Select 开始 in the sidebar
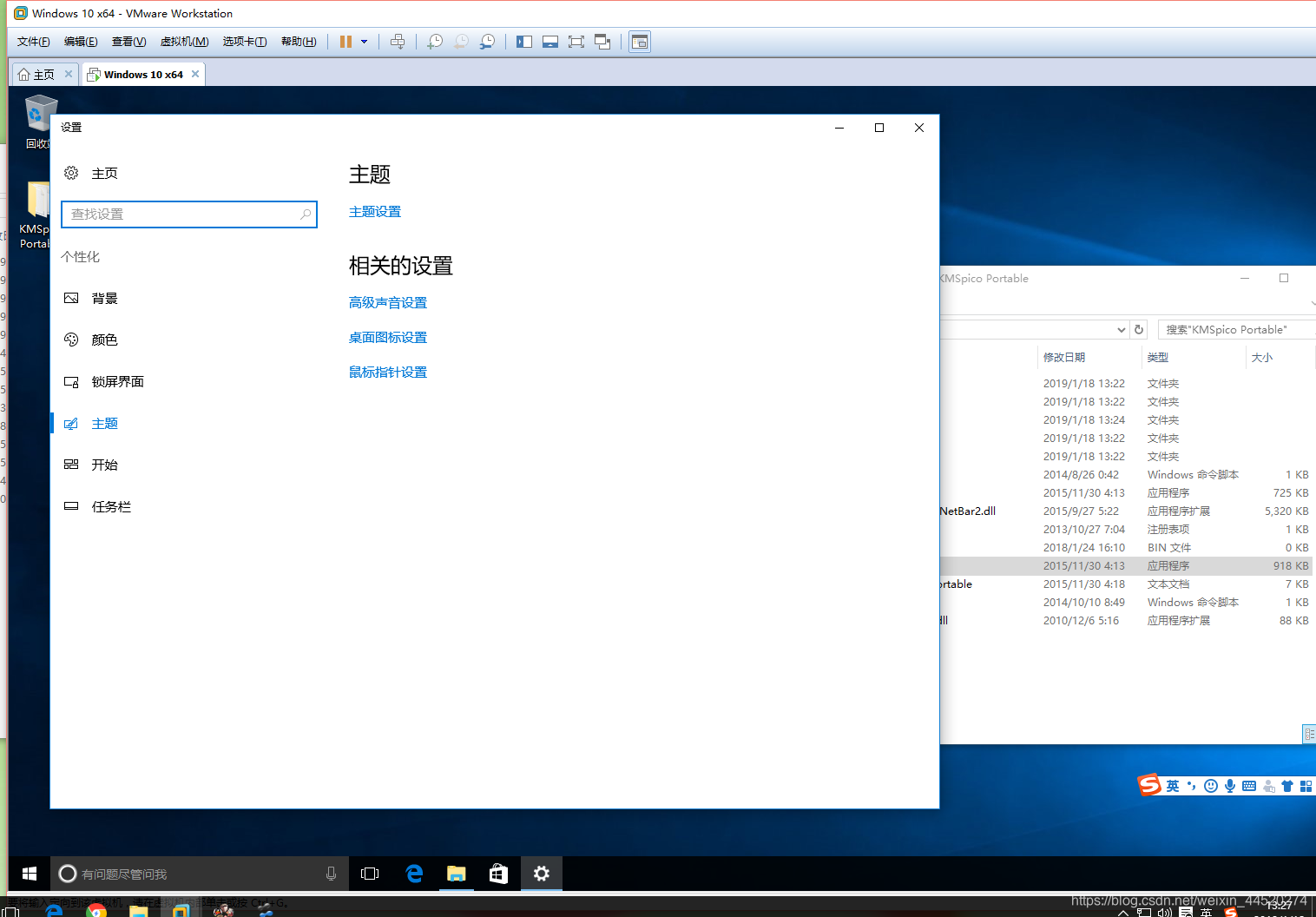 [x=91, y=465]
